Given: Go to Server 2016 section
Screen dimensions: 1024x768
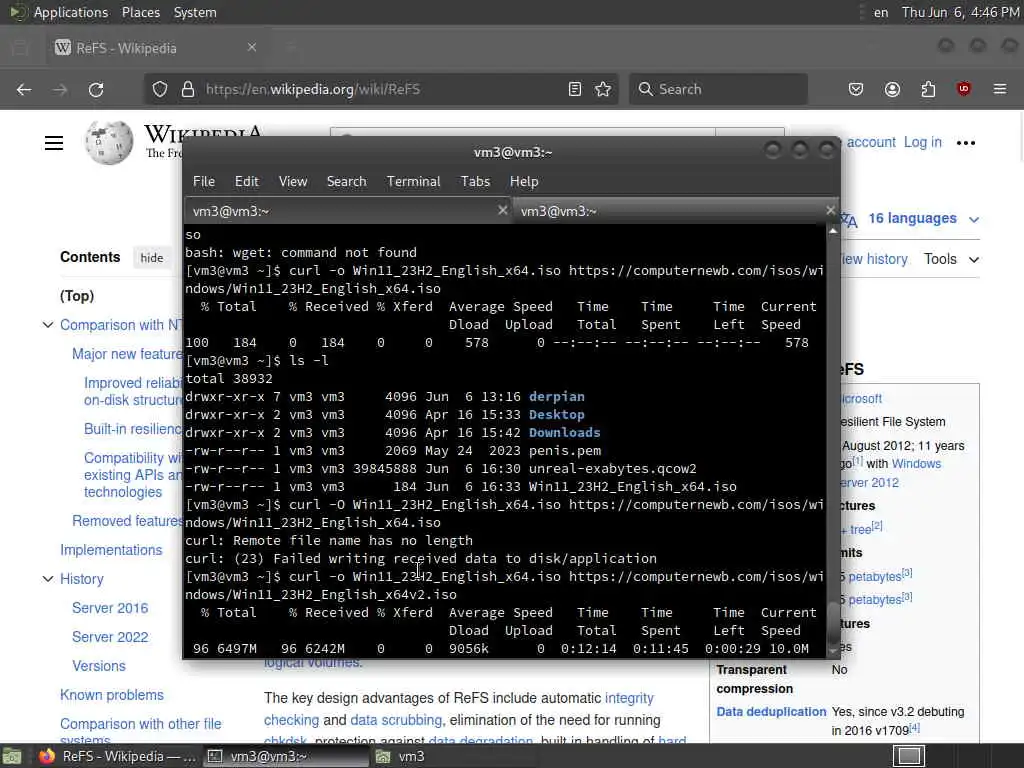Looking at the screenshot, I should (110, 608).
